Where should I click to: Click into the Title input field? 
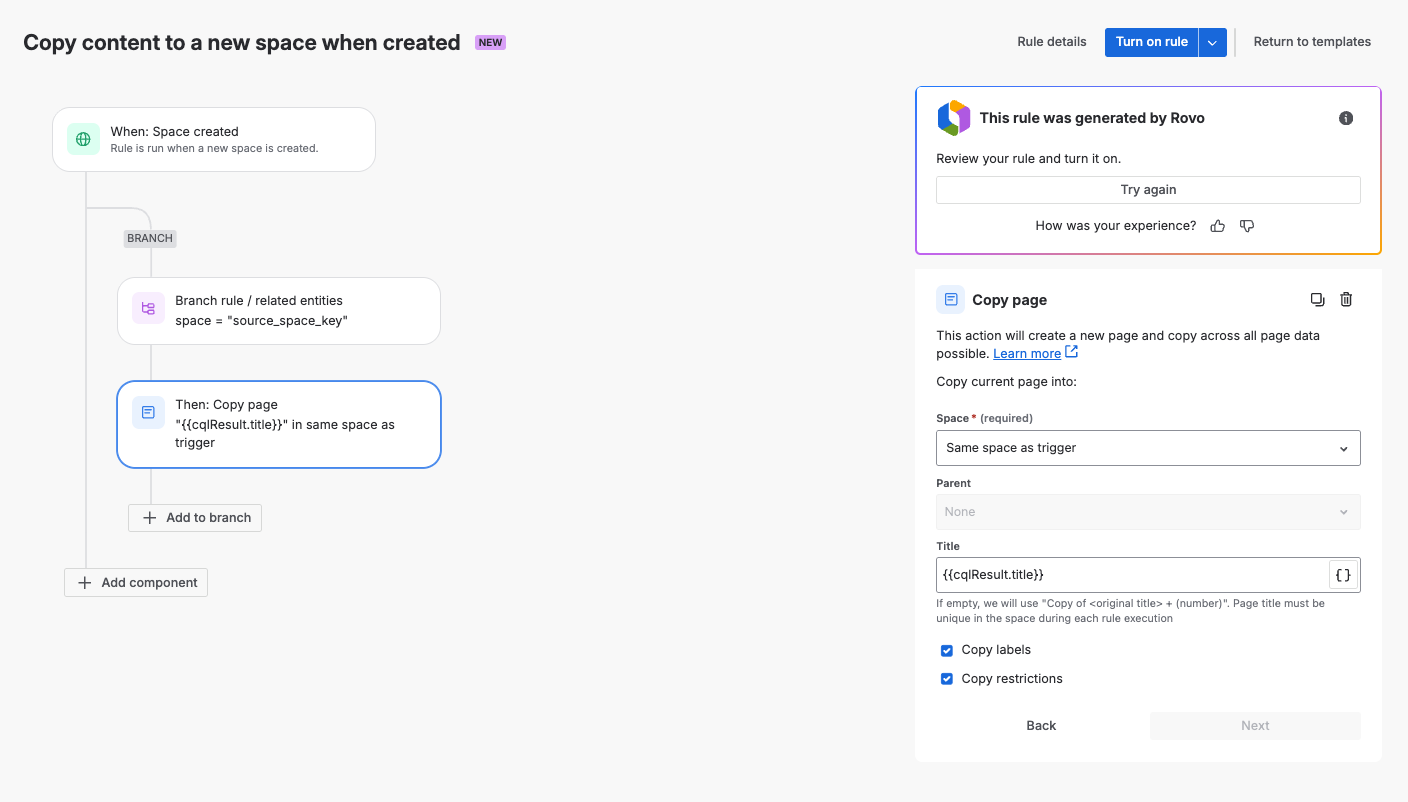point(1131,575)
